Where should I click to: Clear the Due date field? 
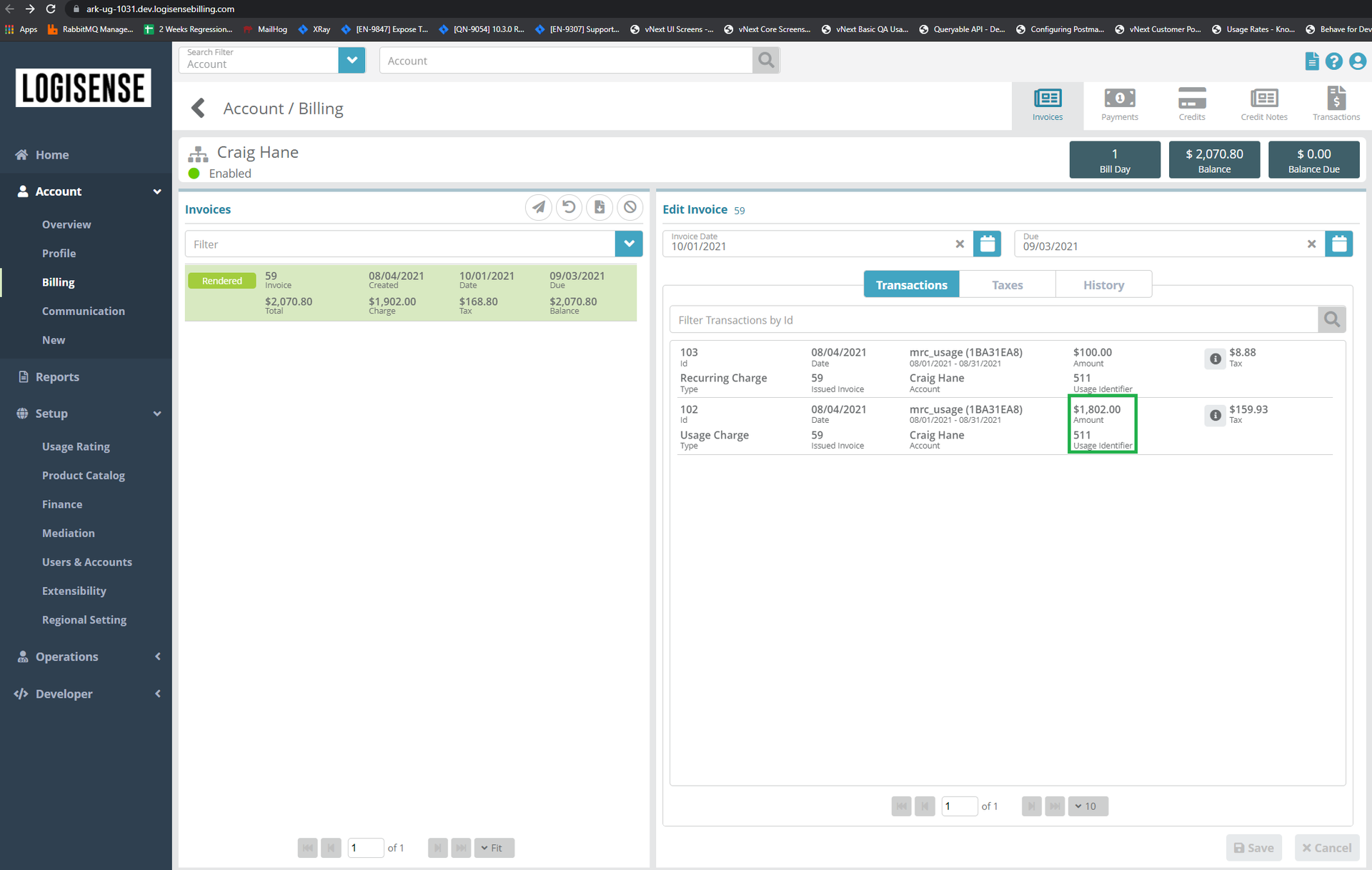coord(1311,244)
